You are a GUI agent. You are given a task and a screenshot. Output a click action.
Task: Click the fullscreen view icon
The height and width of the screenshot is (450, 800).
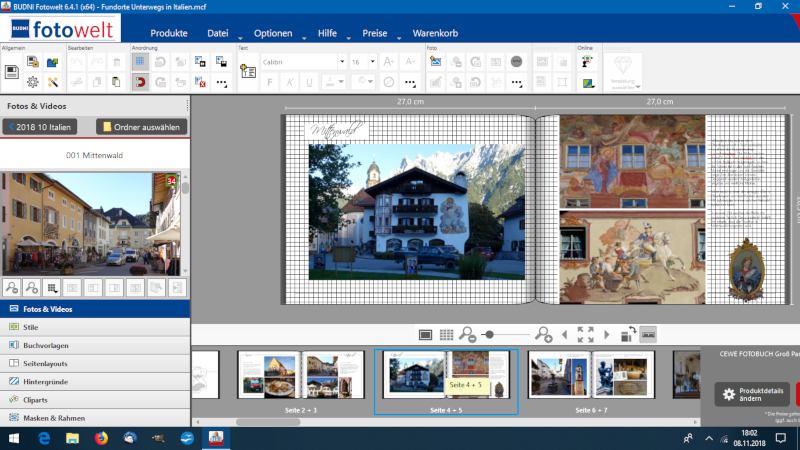coord(586,334)
